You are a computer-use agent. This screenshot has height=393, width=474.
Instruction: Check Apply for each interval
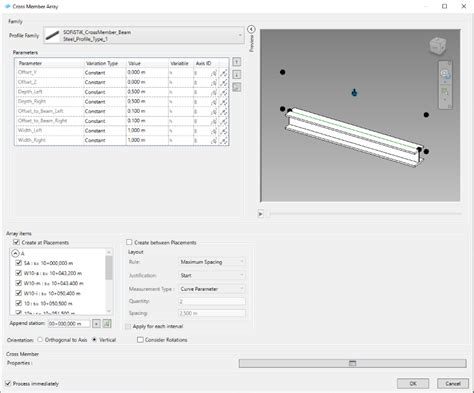coord(128,326)
